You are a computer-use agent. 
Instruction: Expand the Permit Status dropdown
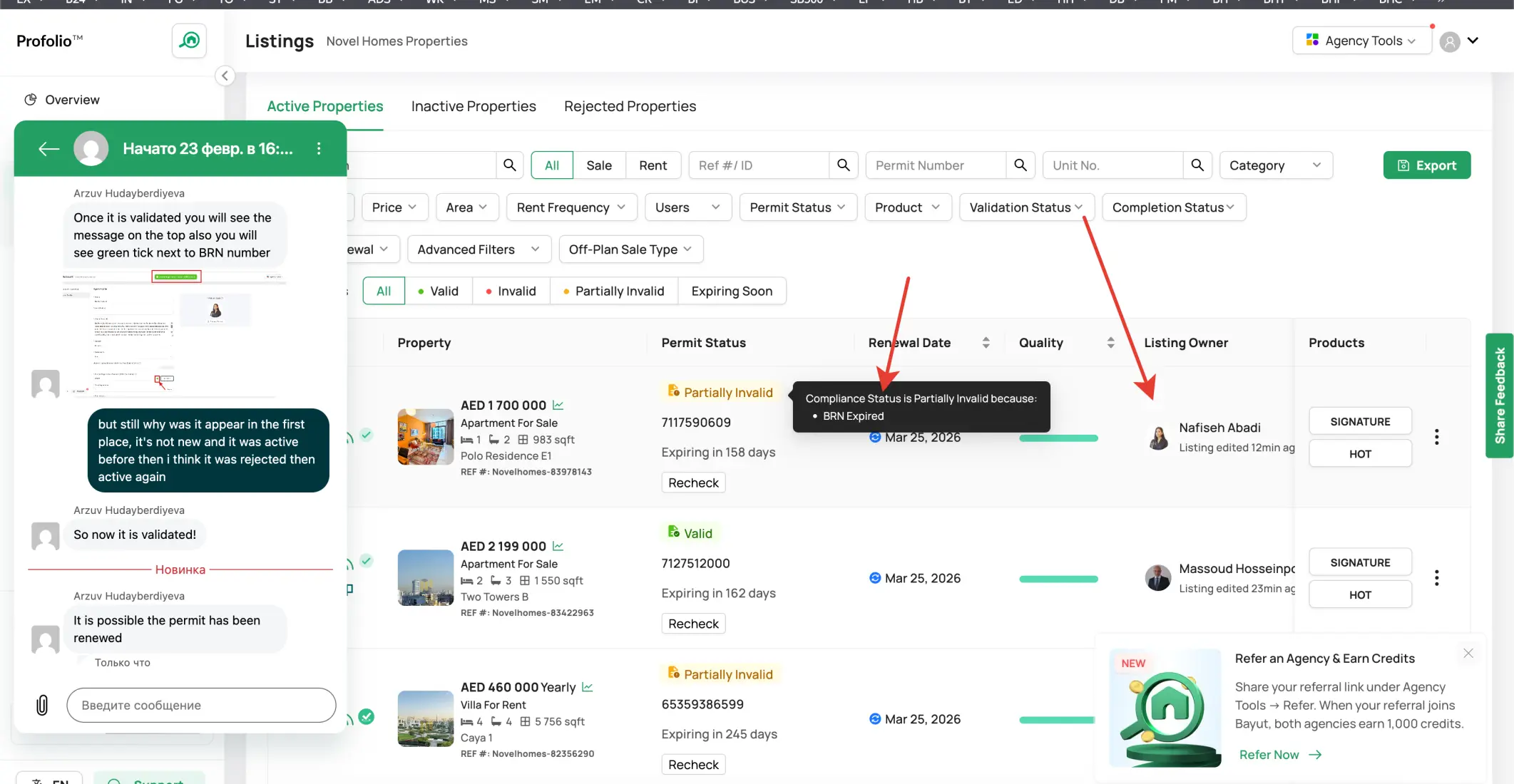(x=798, y=207)
